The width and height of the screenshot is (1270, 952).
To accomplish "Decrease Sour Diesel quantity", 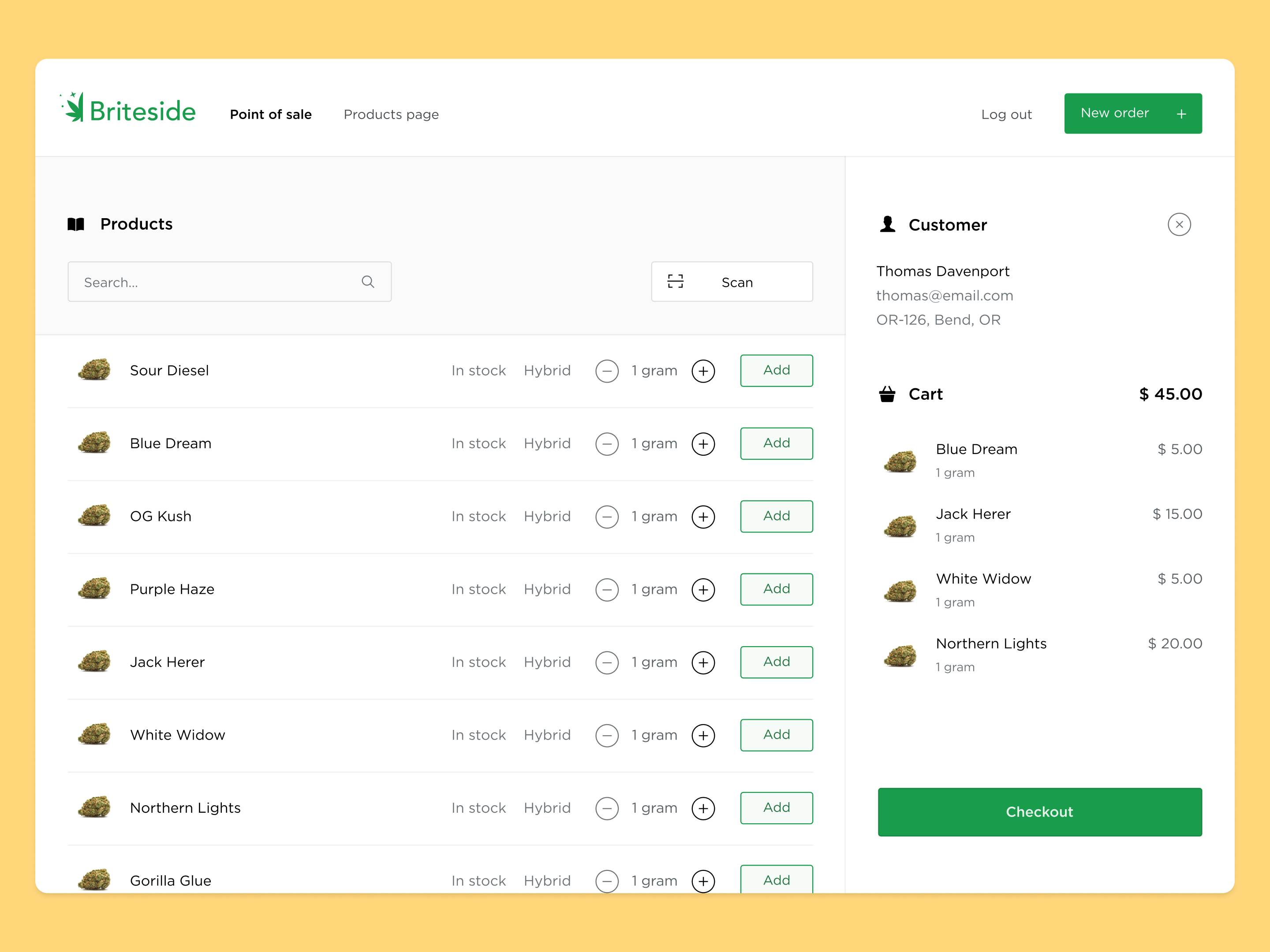I will (x=607, y=371).
